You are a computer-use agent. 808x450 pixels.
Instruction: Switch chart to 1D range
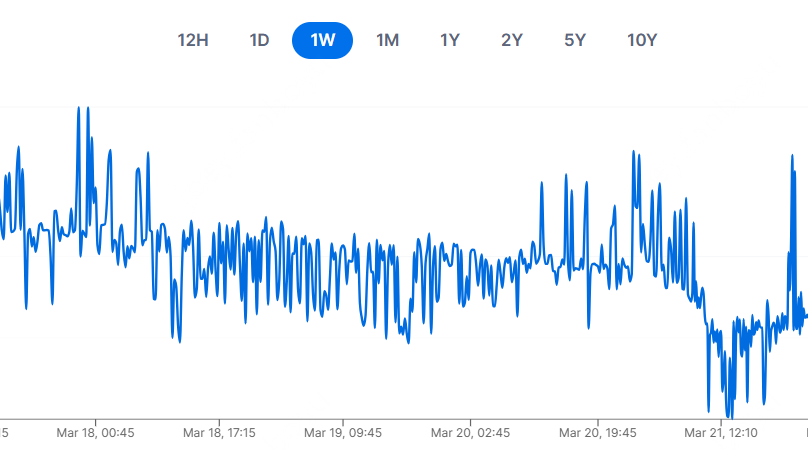tap(259, 40)
